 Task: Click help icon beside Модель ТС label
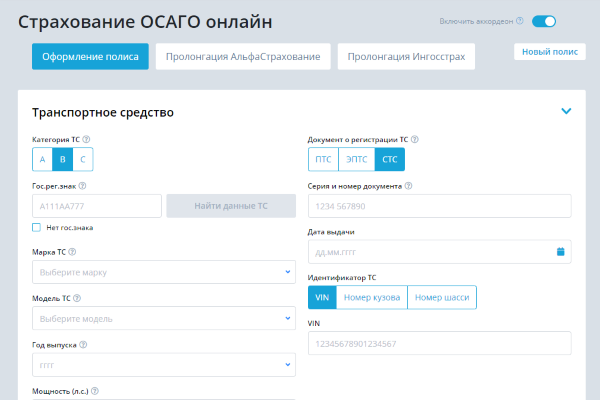[77, 298]
